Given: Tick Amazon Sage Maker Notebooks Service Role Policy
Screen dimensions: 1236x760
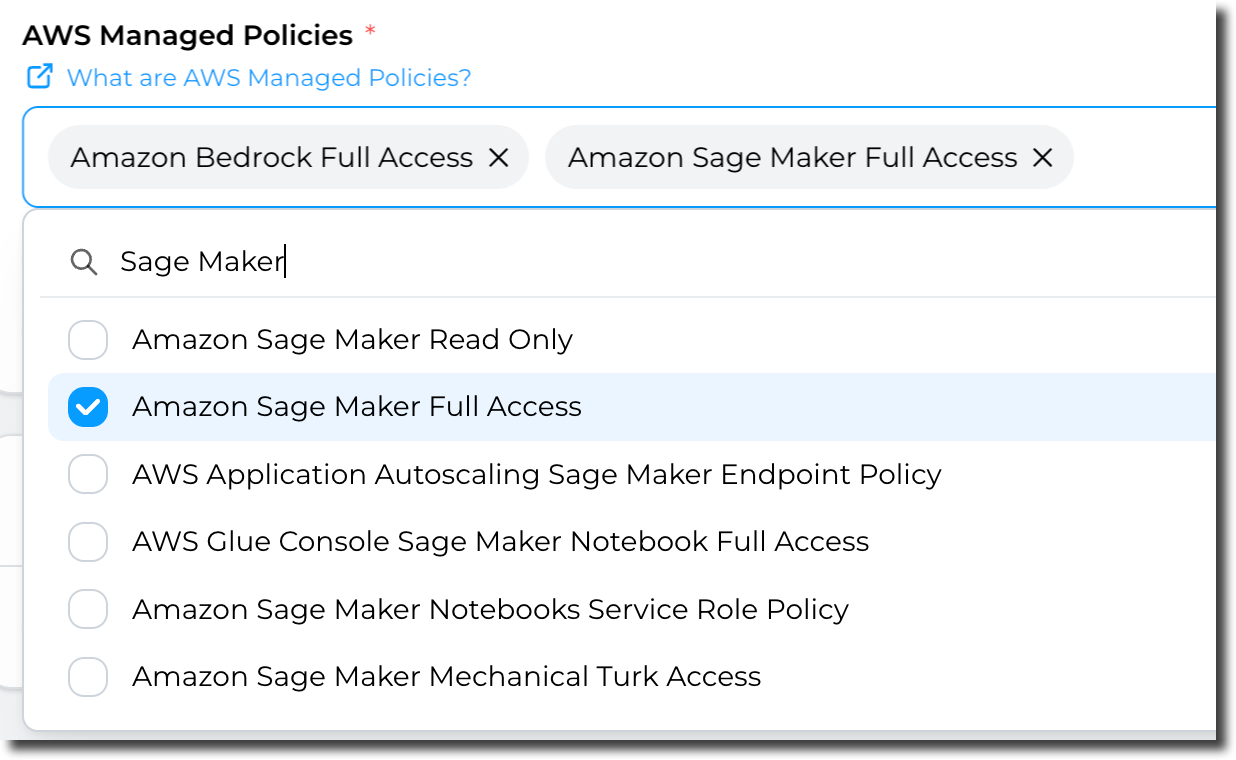Looking at the screenshot, I should (x=88, y=609).
